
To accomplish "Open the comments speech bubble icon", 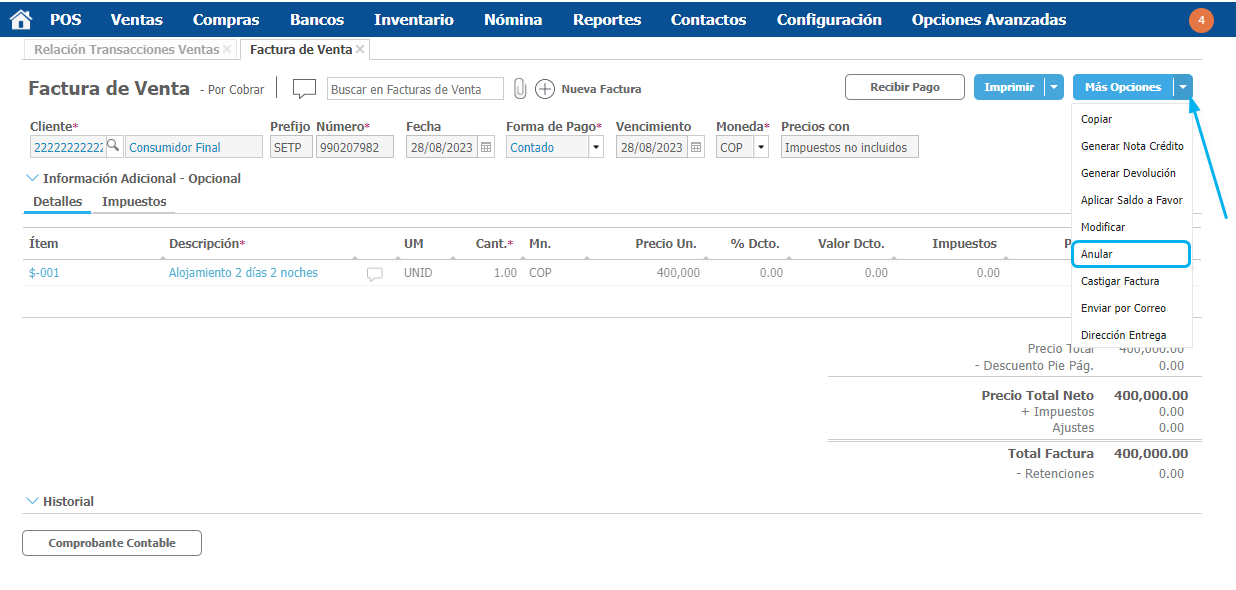I will coord(304,89).
